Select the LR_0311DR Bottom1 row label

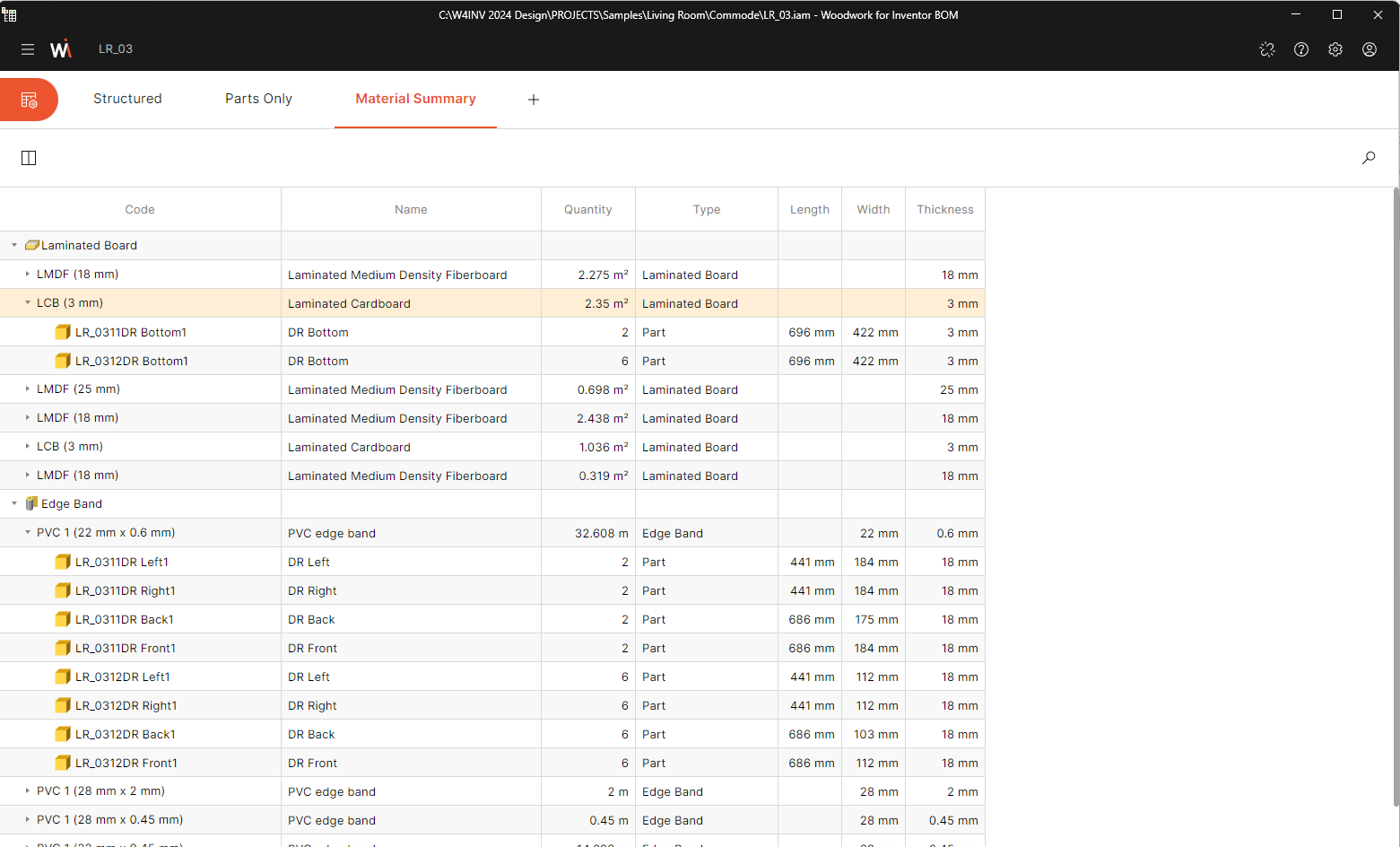click(x=131, y=332)
